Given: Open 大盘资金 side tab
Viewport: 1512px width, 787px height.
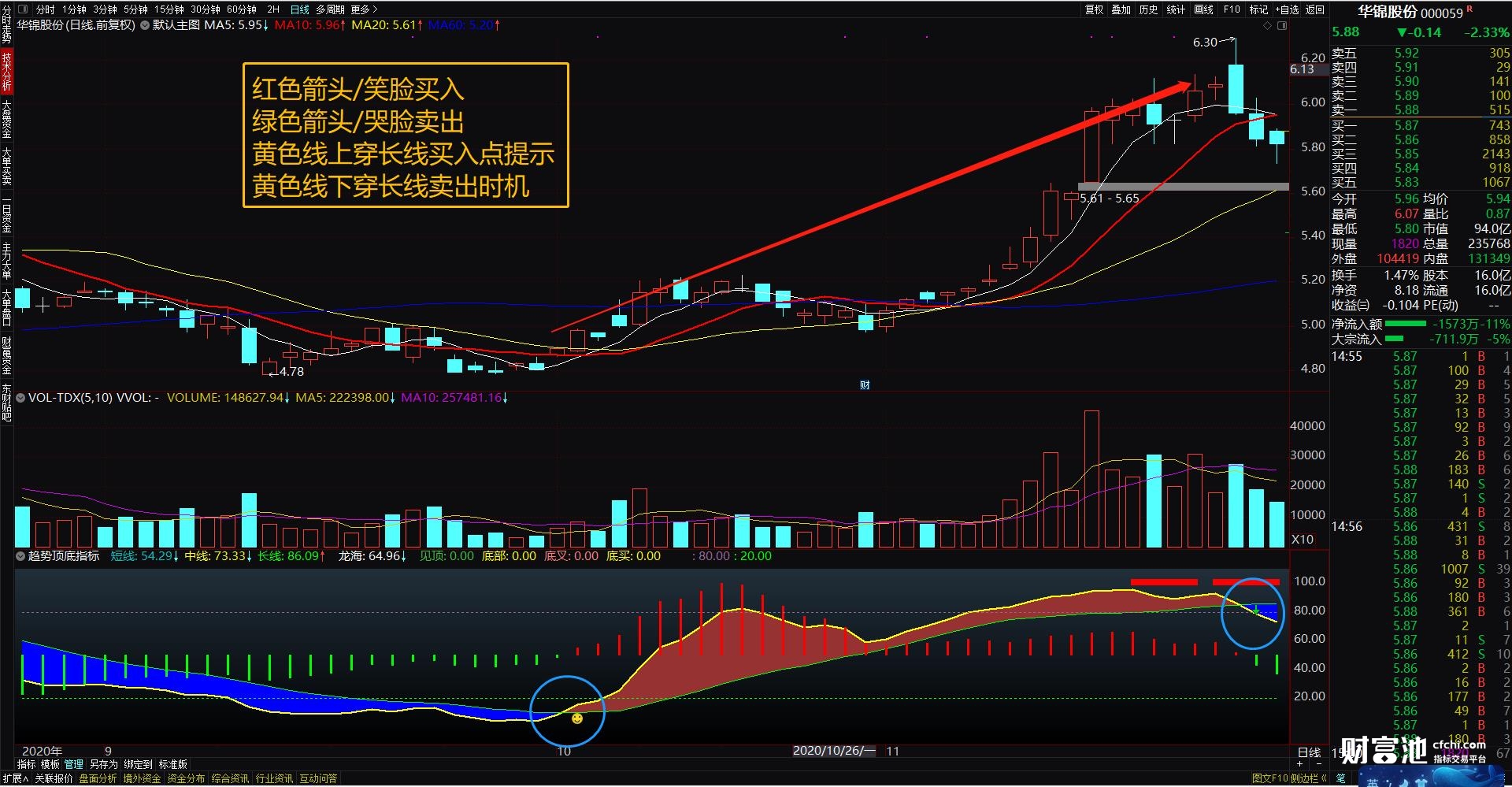Looking at the screenshot, I should tap(6, 119).
